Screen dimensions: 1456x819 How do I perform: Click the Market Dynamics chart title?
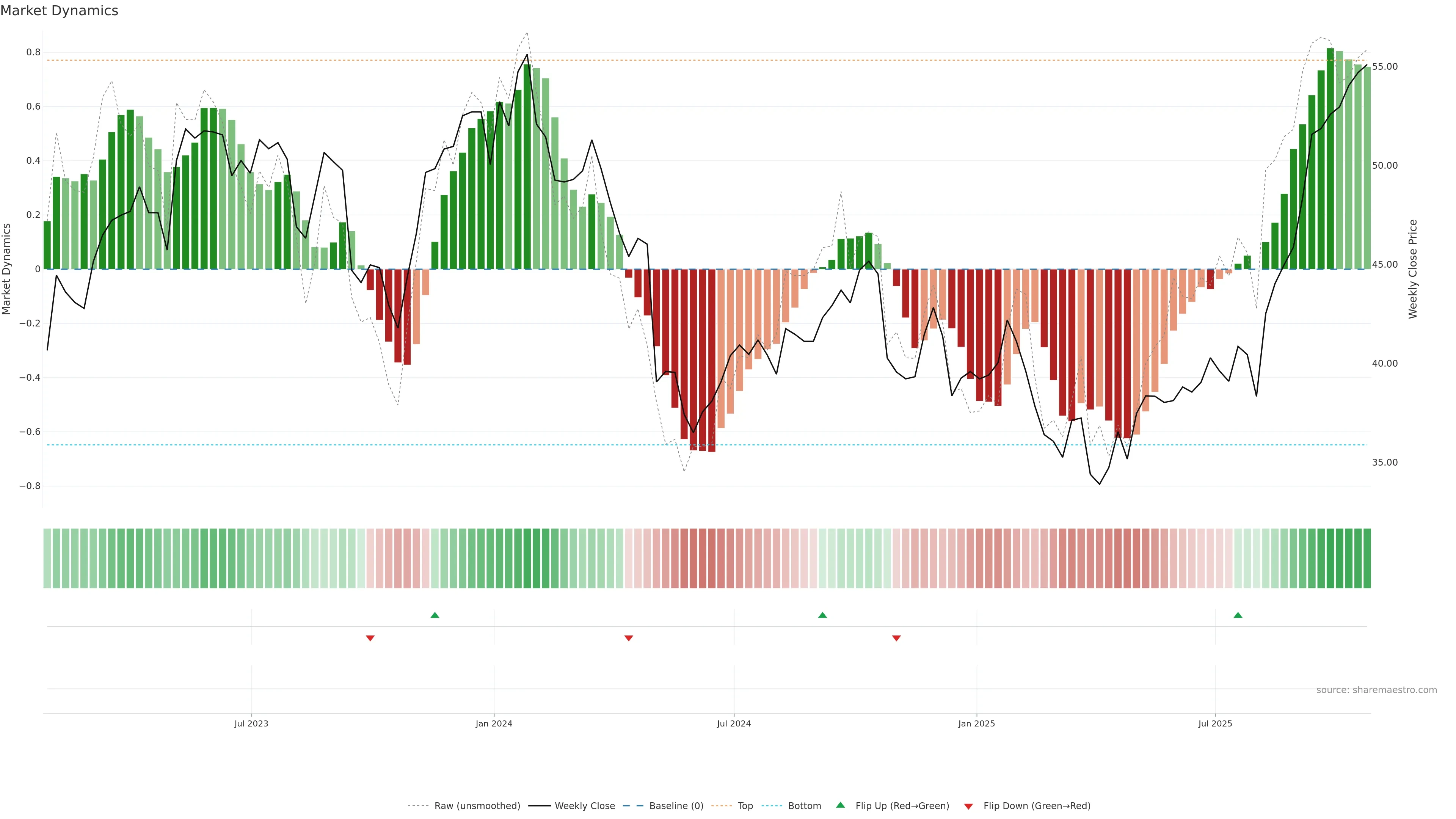pos(60,11)
